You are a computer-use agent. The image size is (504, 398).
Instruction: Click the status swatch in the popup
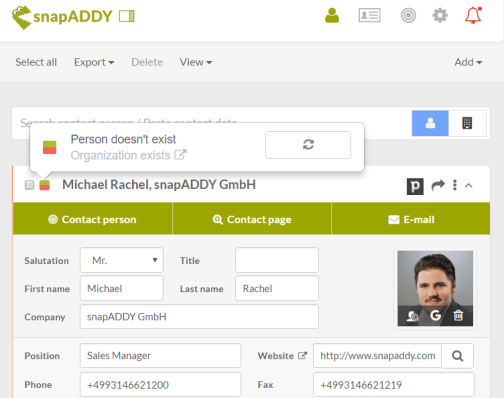pos(50,147)
